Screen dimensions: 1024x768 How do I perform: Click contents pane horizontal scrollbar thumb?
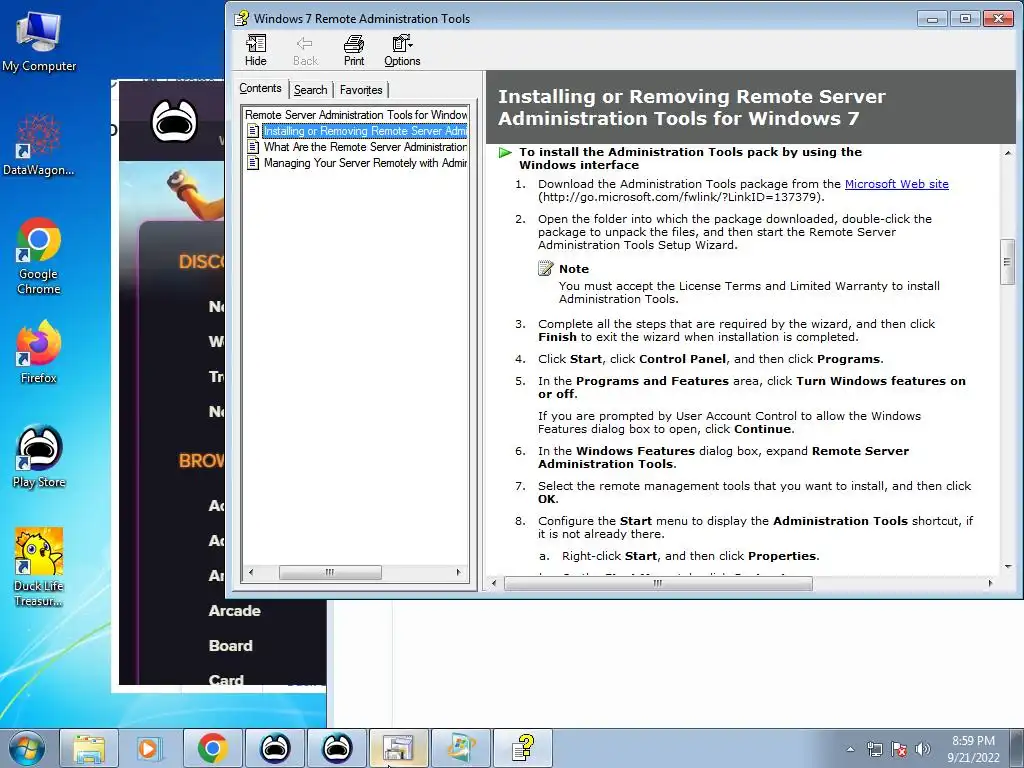(330, 572)
